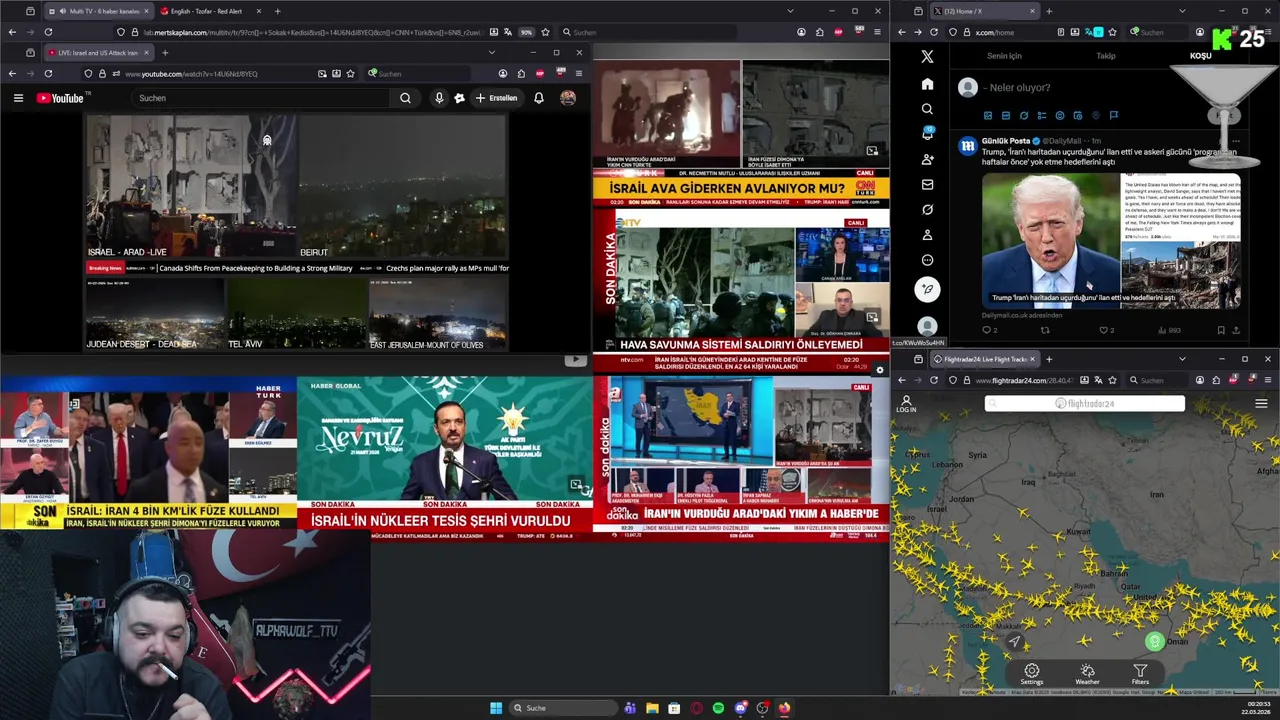This screenshot has width=1280, height=720.
Task: Bookmark the x.com page with star
Action: coord(1112,32)
